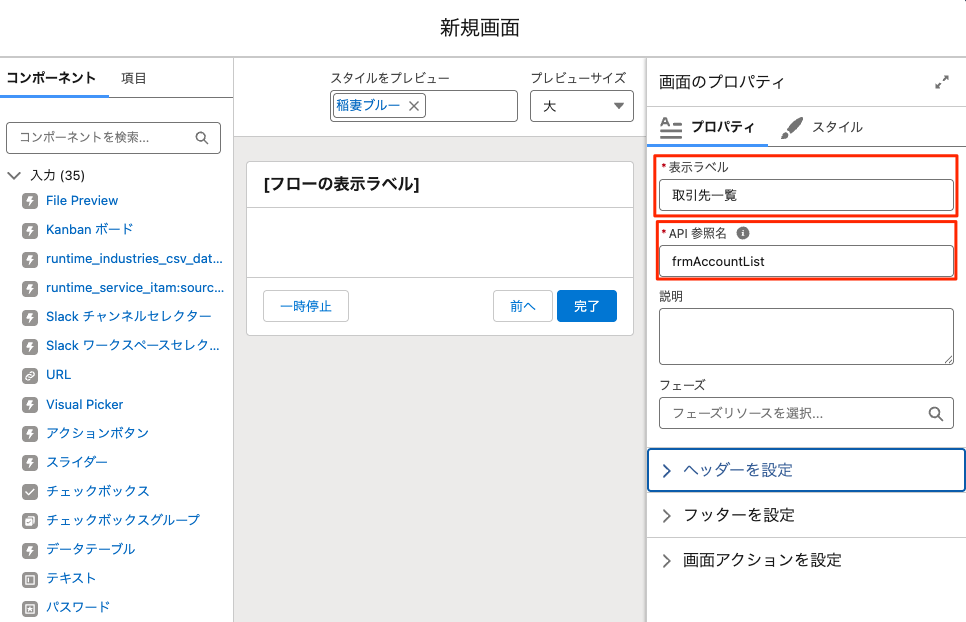The image size is (966, 622).
Task: Click the チェックボックス component icon
Action: pos(30,492)
